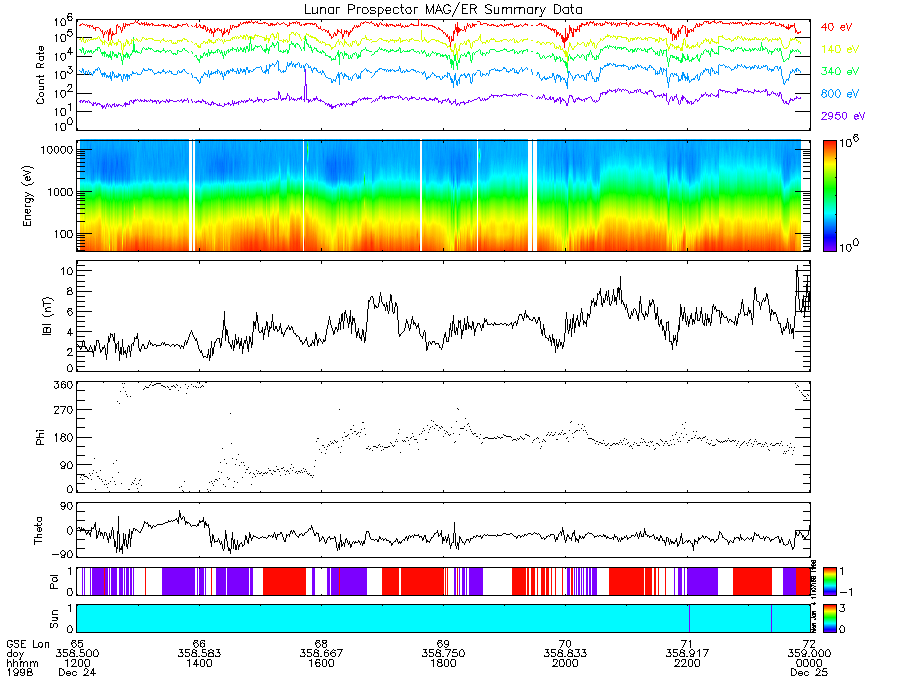Click the 2200 time axis label
This screenshot has width=900, height=700.
pos(687,663)
